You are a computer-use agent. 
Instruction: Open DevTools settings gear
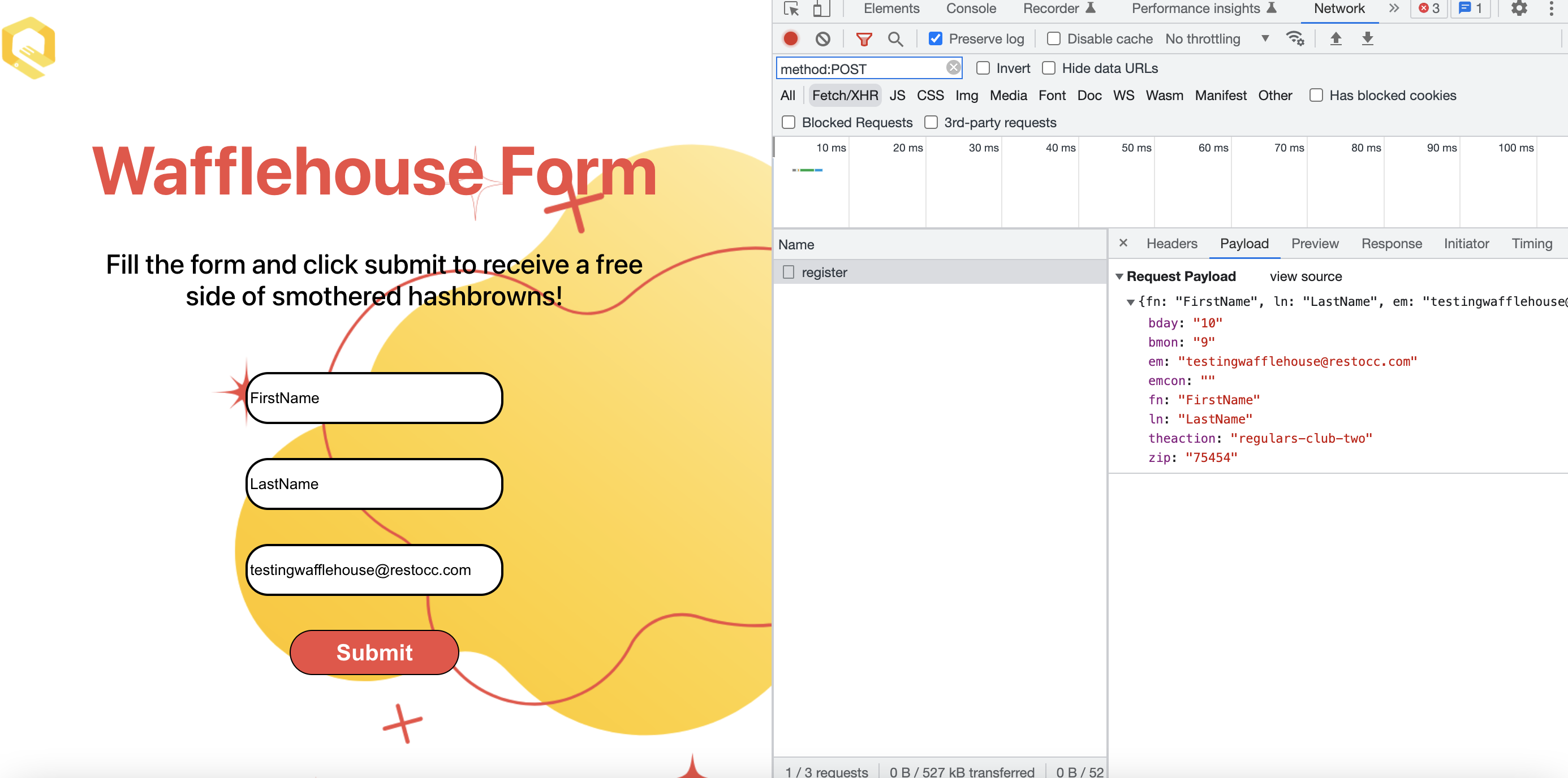point(1519,8)
